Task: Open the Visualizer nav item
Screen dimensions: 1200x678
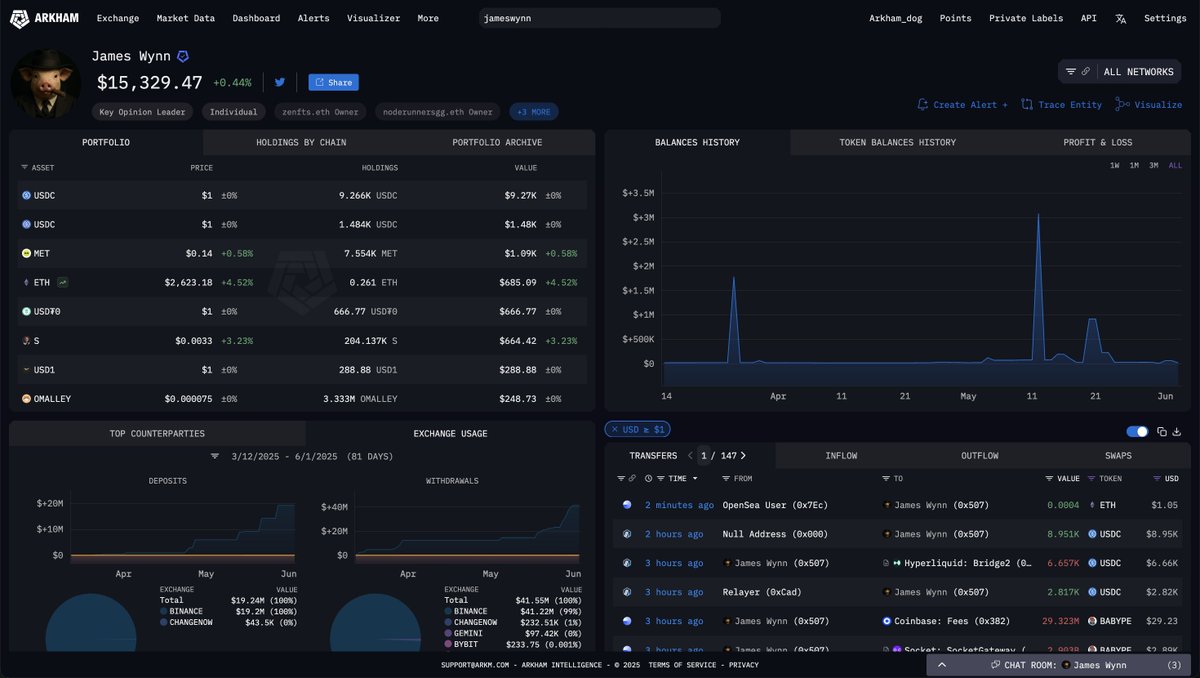Action: coord(373,18)
